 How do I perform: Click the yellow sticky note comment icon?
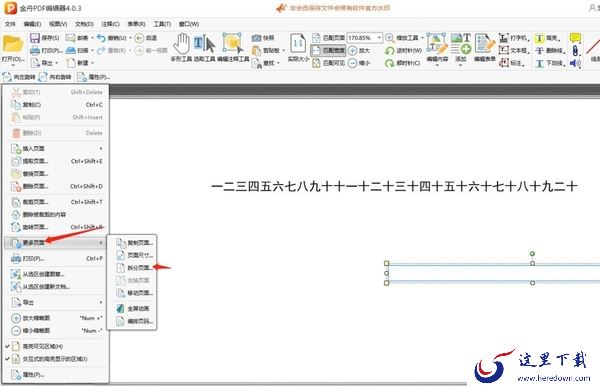point(575,38)
